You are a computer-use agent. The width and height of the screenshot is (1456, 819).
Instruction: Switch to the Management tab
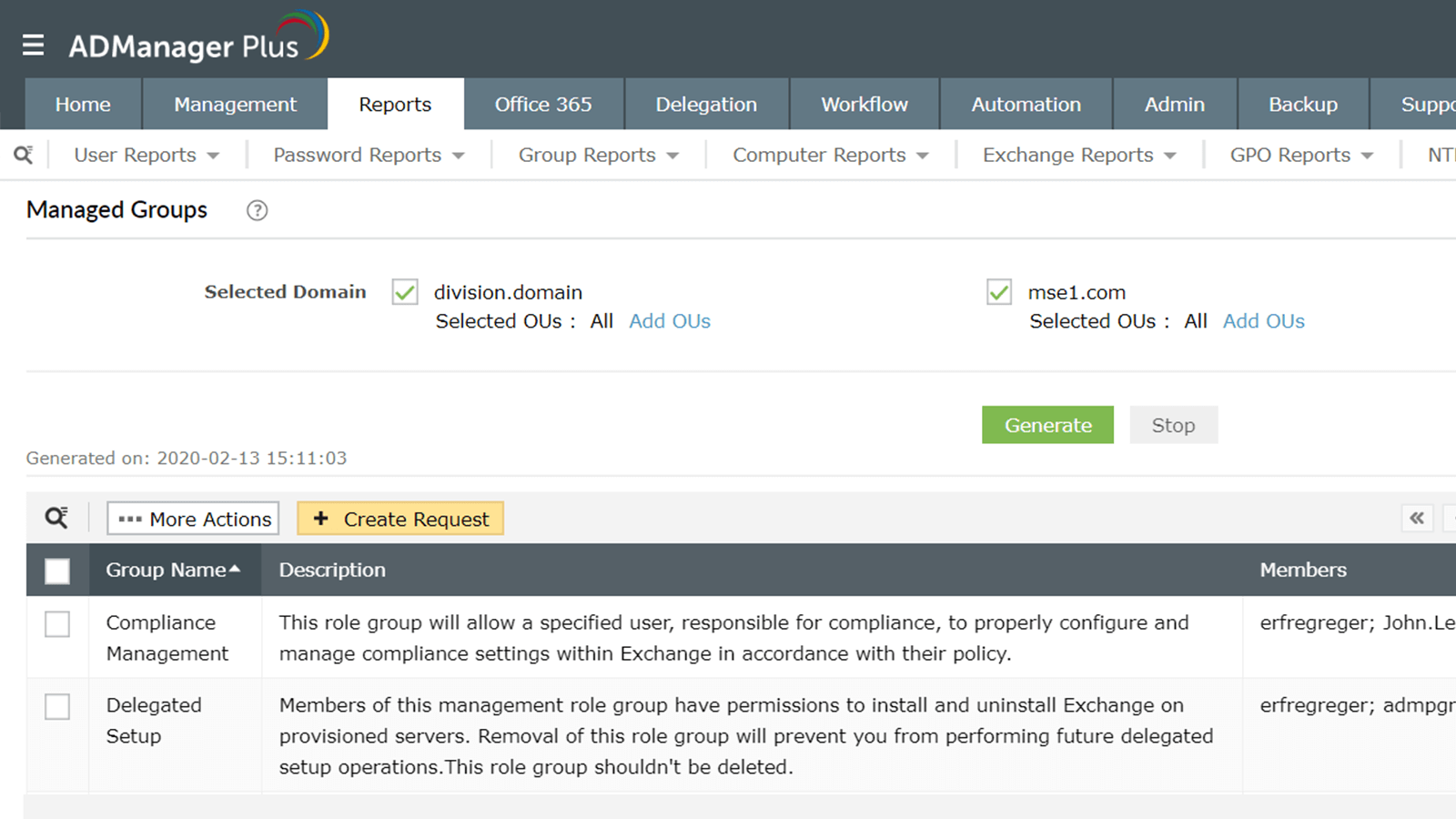235,105
